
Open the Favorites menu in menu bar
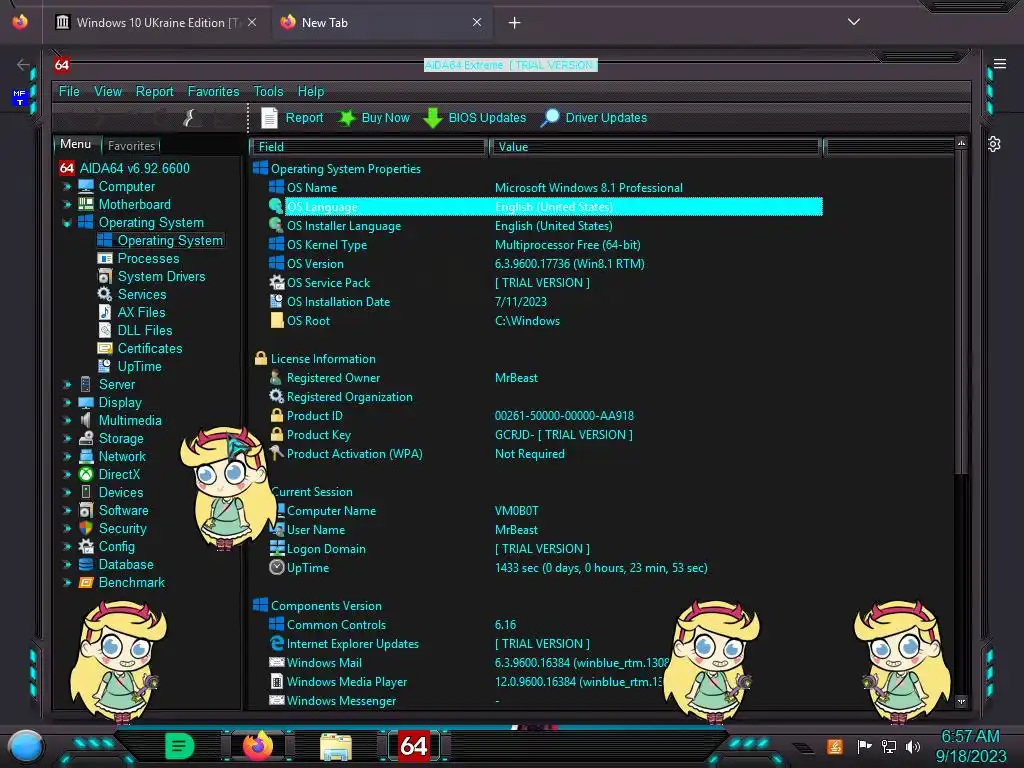(214, 91)
